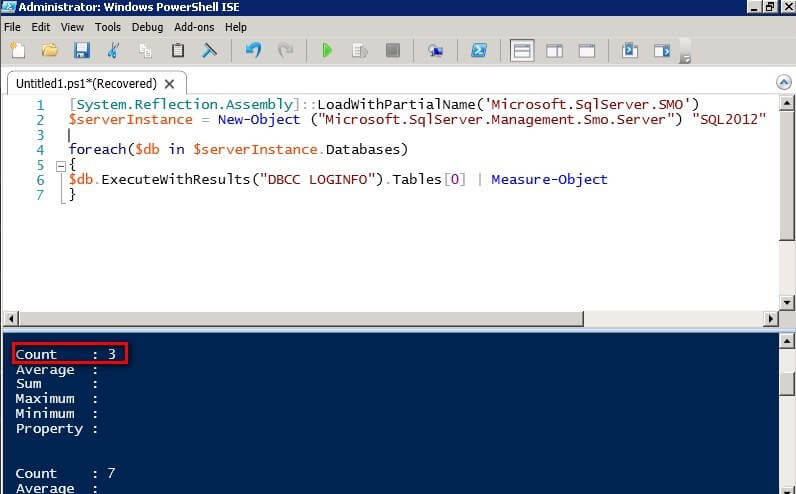Run selection with the Run Selection icon

coord(359,50)
